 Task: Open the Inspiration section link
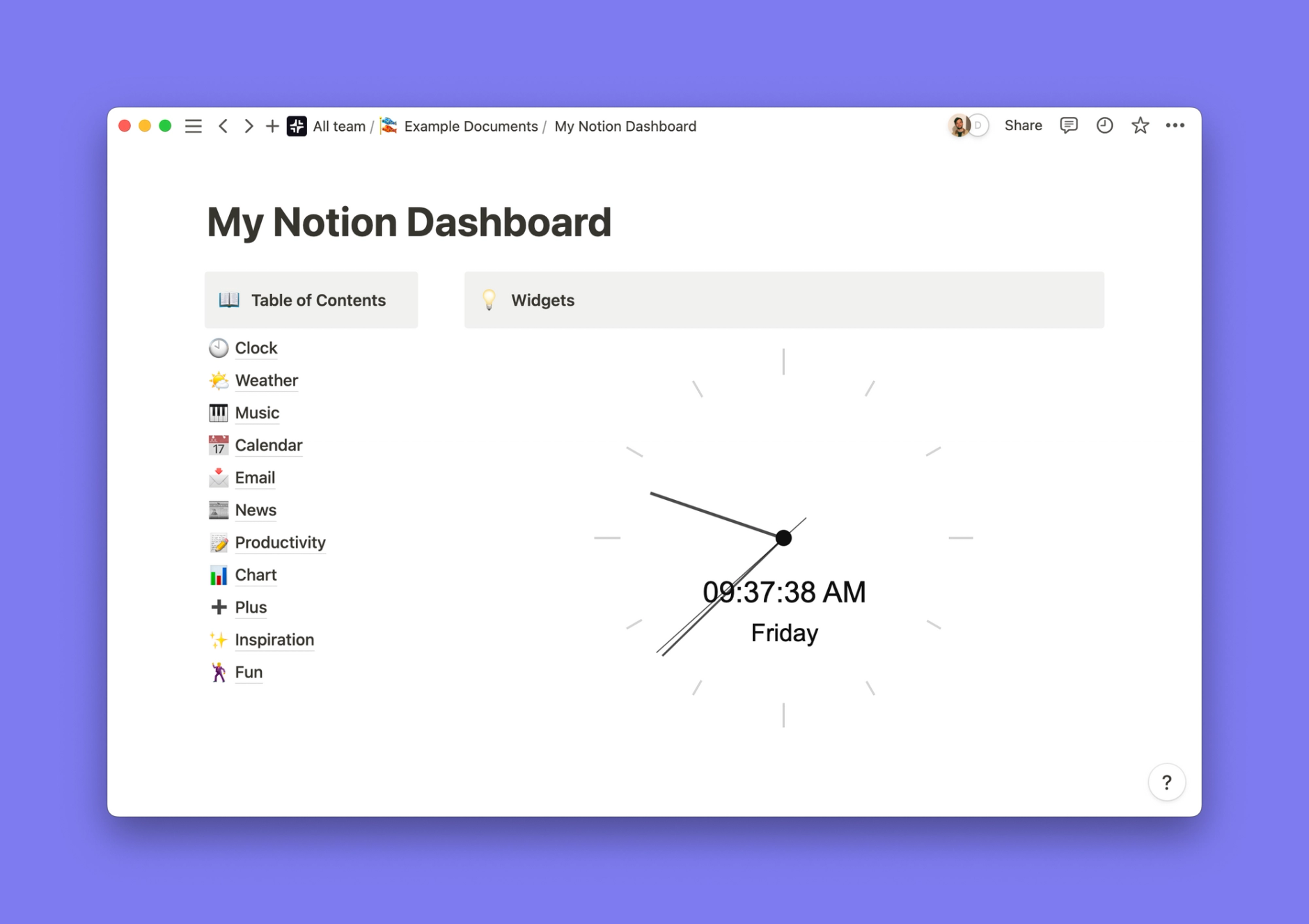click(274, 639)
